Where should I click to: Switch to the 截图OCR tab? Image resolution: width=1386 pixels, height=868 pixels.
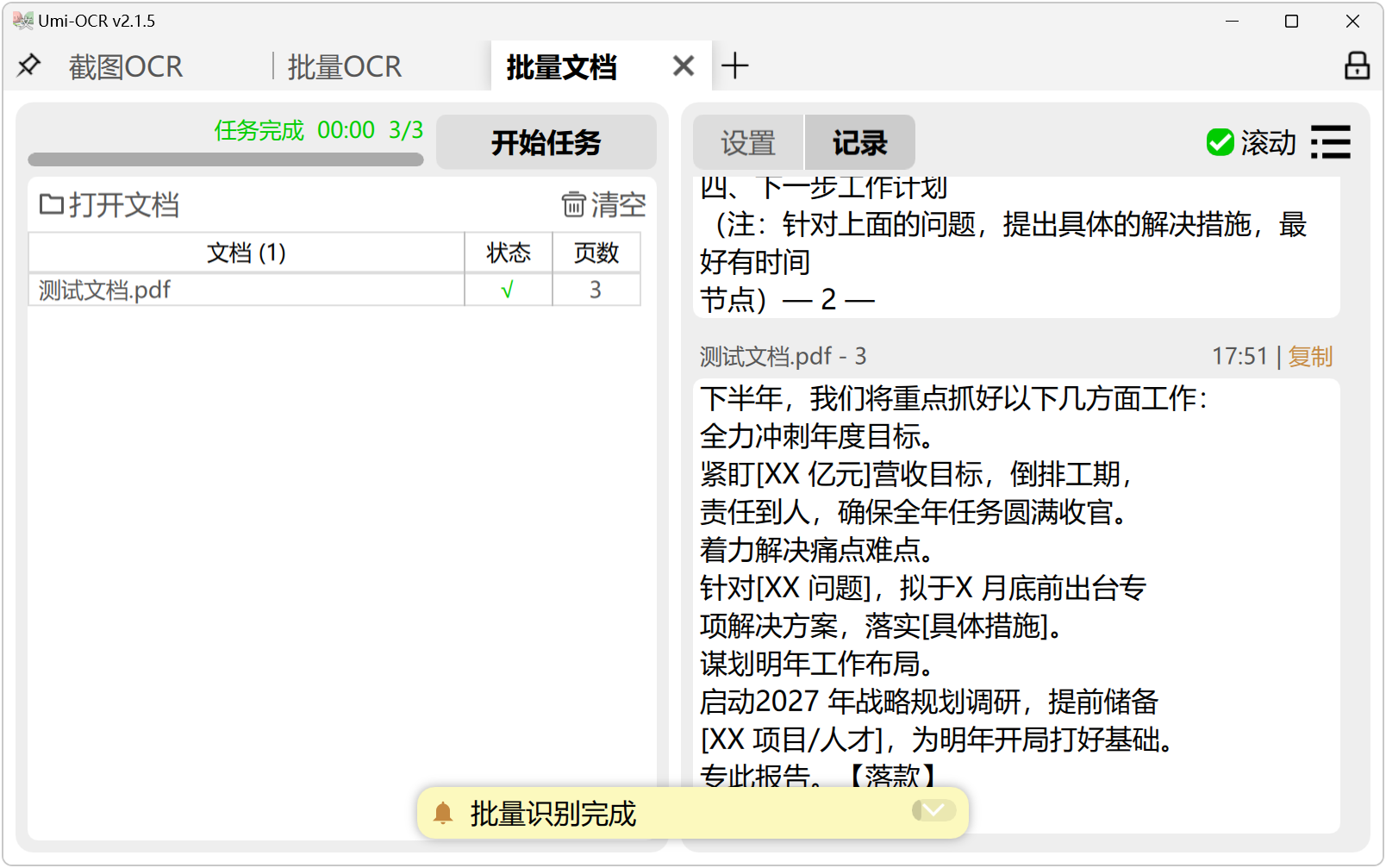coord(126,66)
